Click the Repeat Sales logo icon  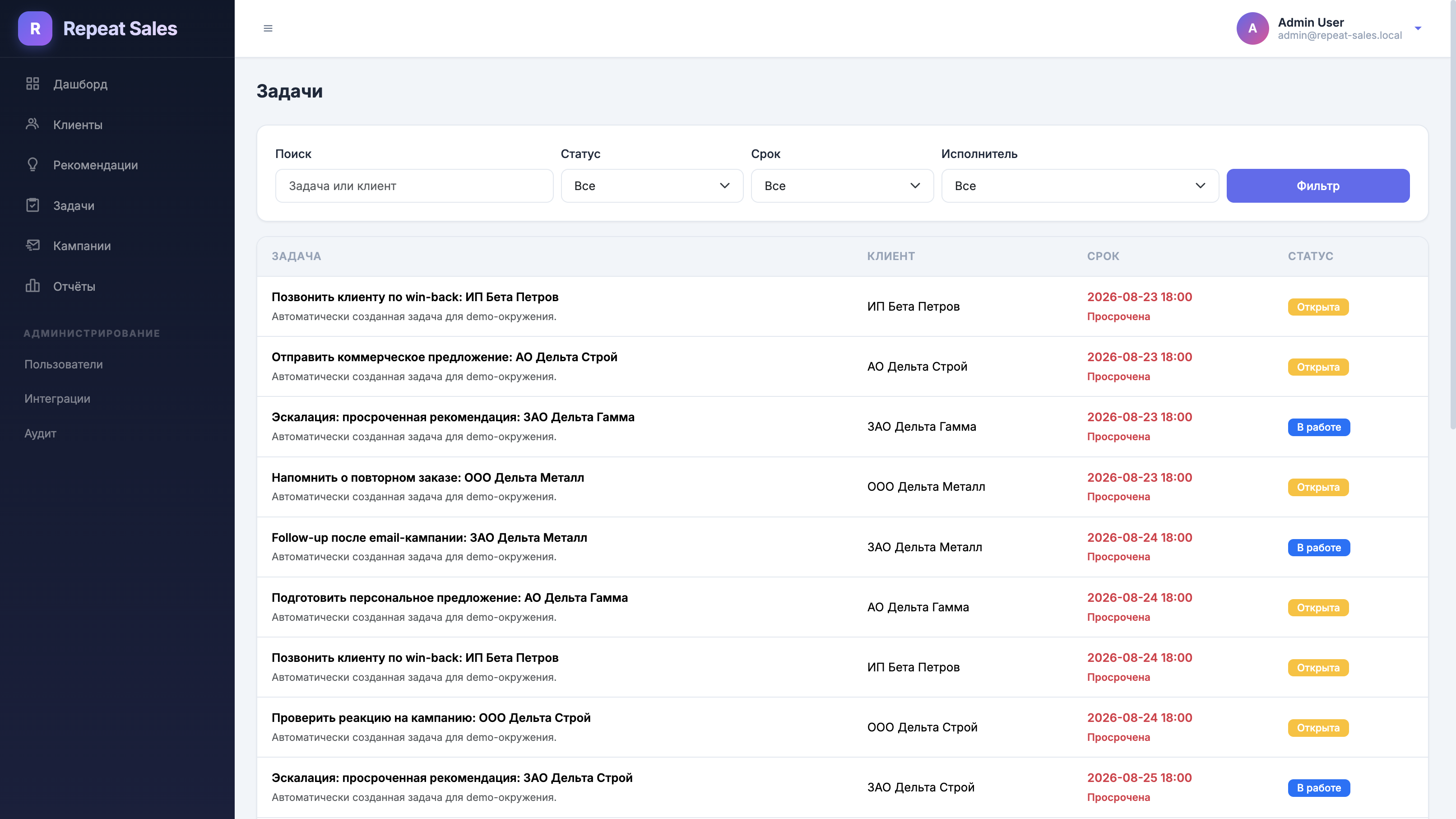35,28
